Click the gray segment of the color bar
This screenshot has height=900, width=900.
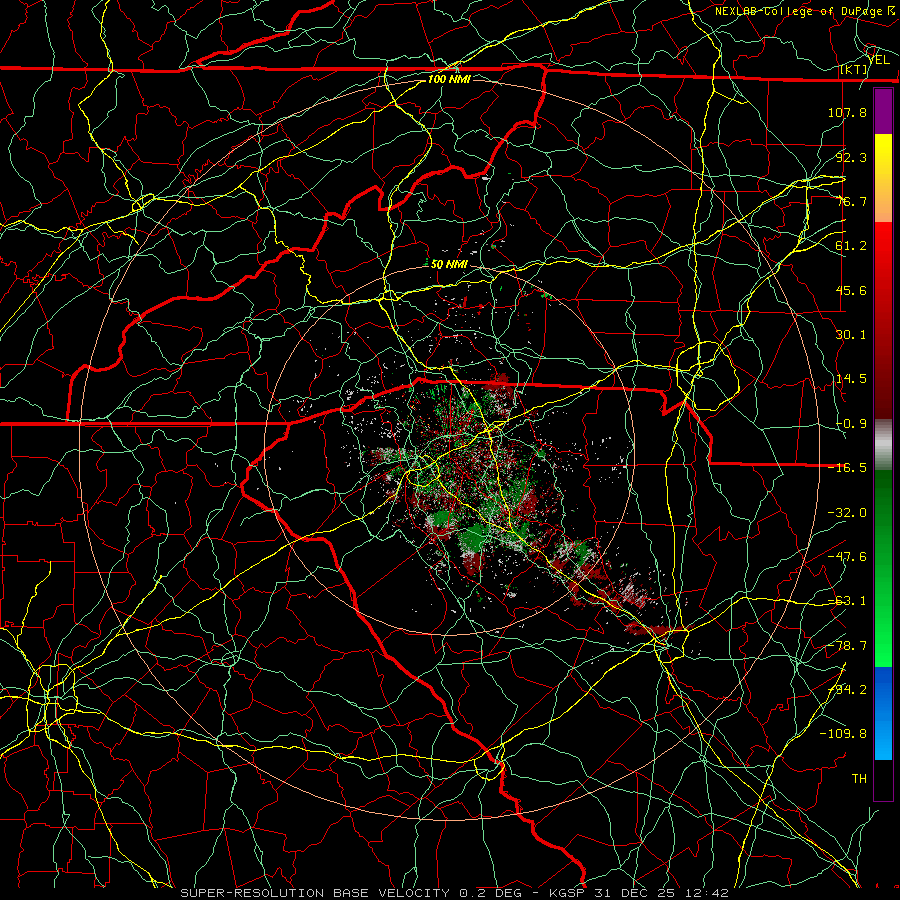click(883, 445)
